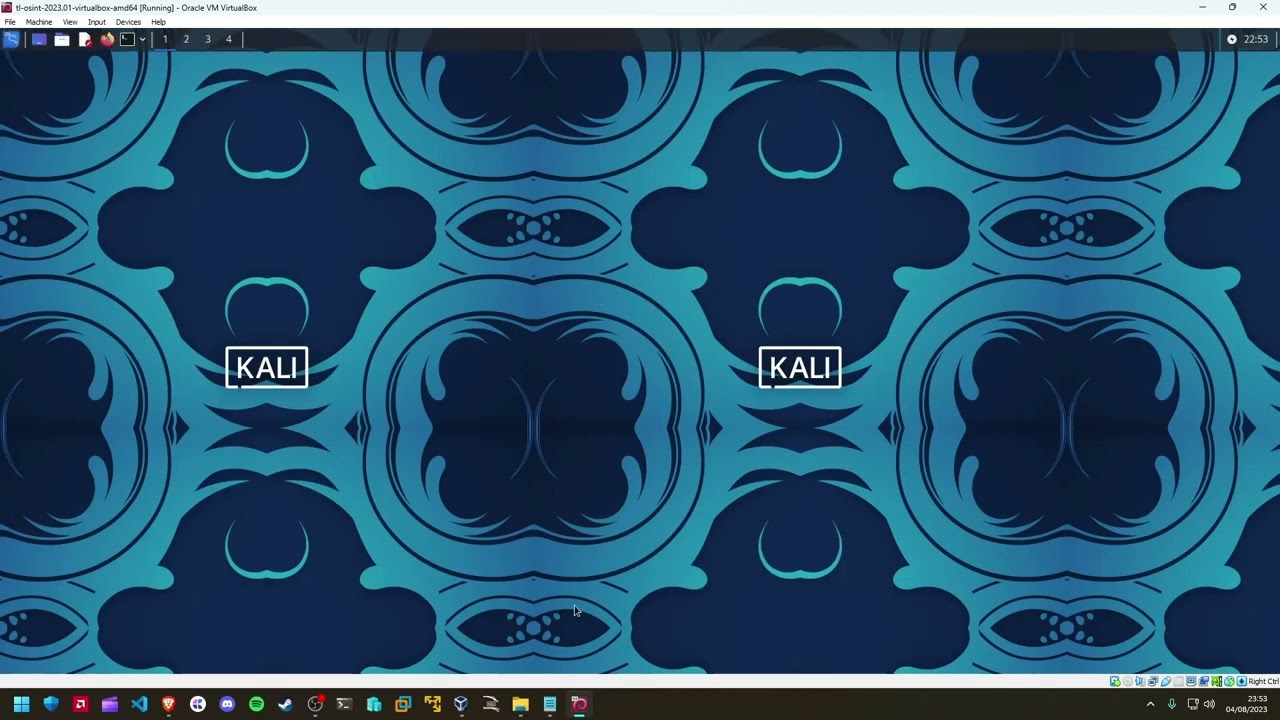Click the running Kali VM taskbar icon
This screenshot has height=720, width=1280.
[579, 704]
